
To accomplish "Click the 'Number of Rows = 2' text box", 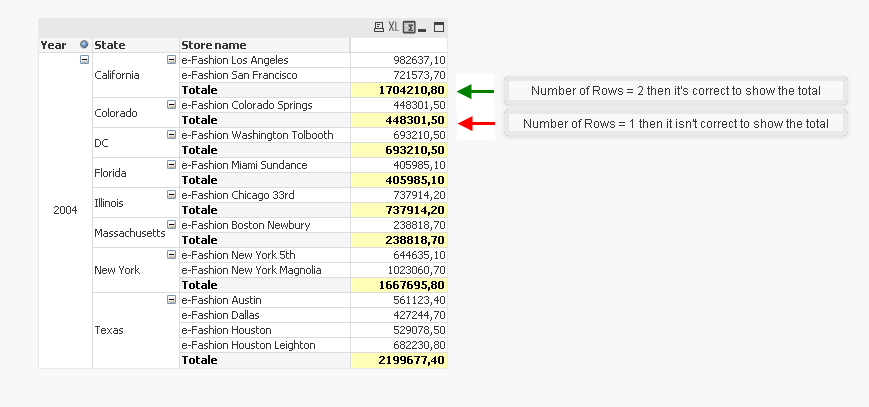I will [675, 91].
